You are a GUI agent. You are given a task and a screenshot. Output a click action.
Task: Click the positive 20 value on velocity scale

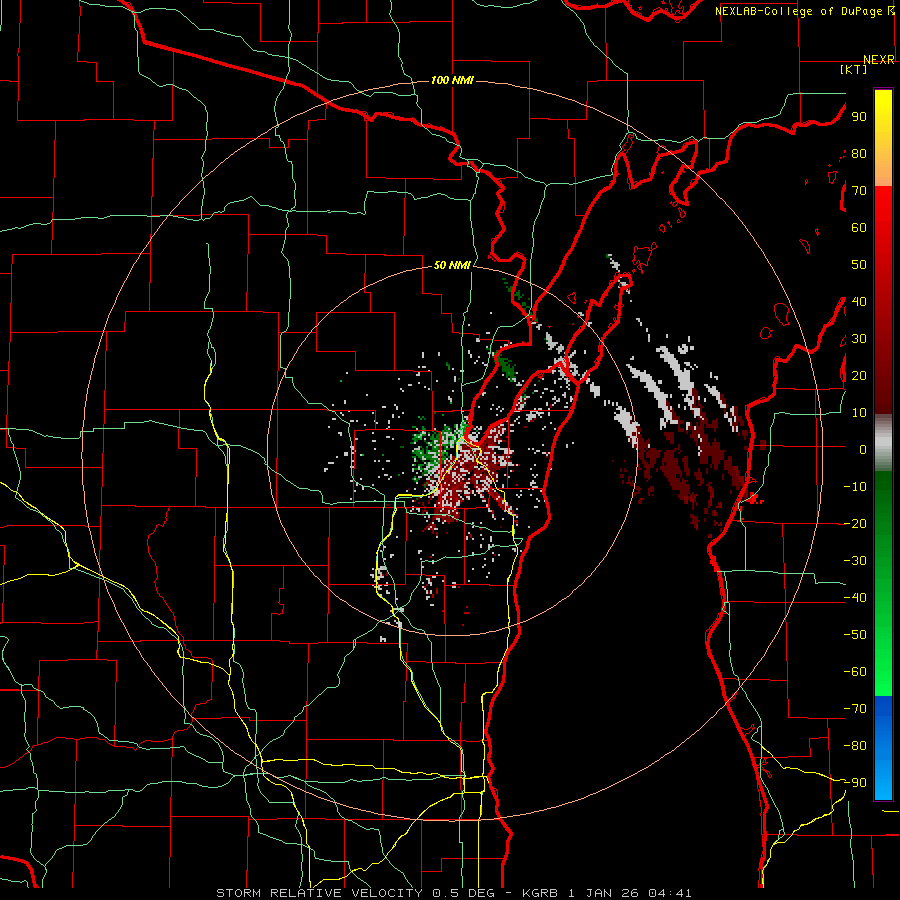(859, 375)
